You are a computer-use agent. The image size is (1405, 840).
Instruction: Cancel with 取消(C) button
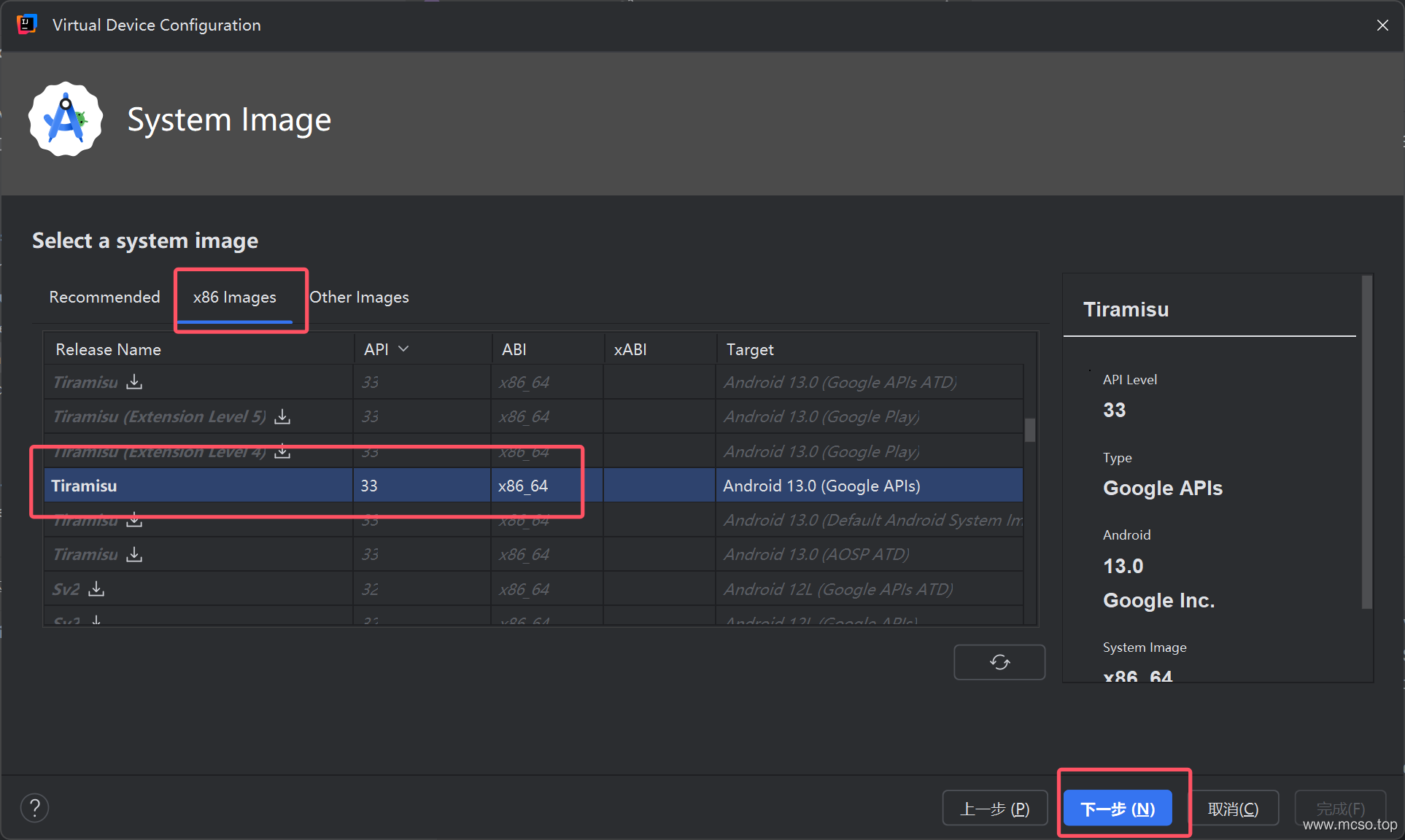[x=1233, y=809]
